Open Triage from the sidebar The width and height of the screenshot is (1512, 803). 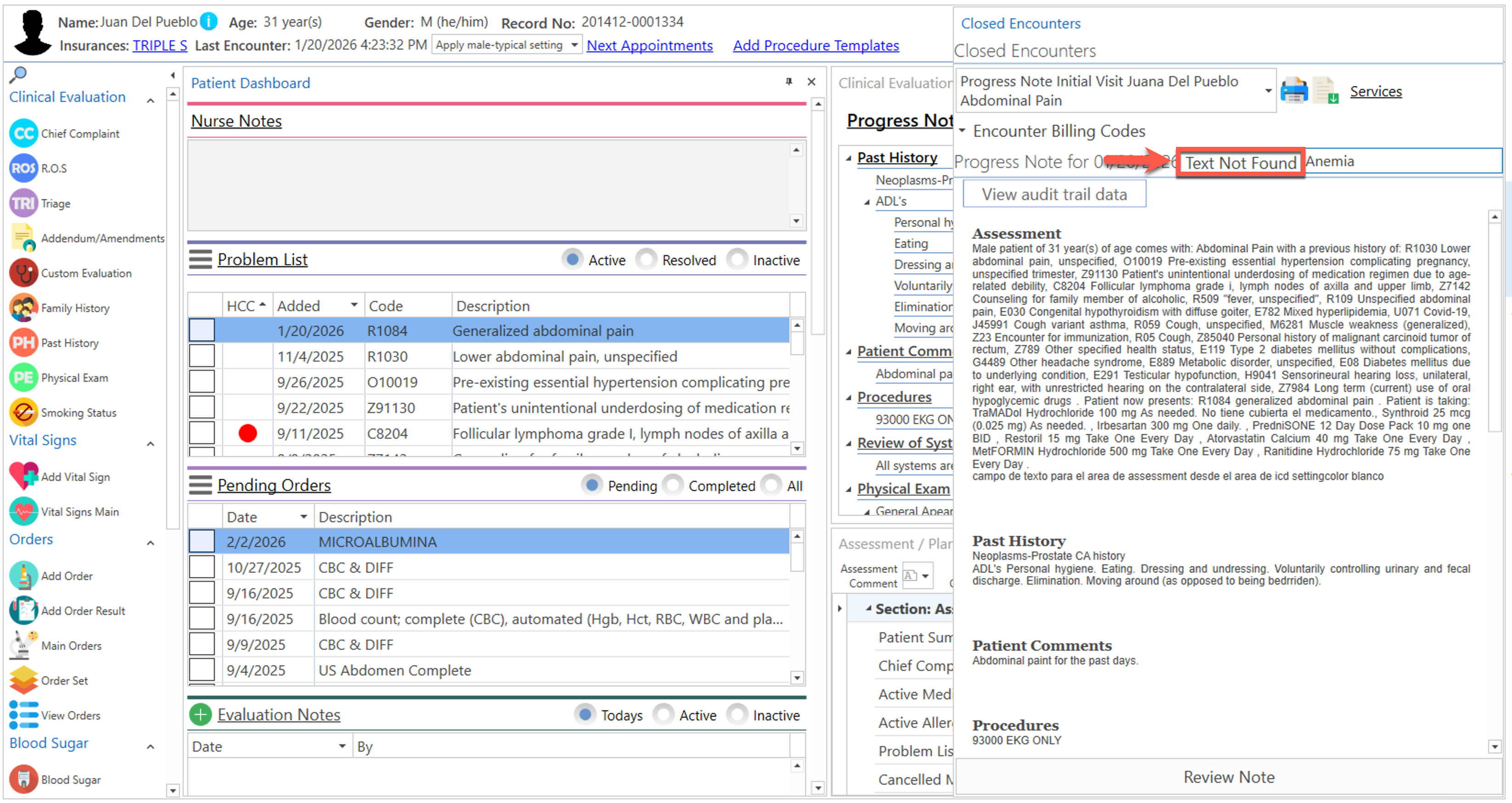[x=23, y=204]
